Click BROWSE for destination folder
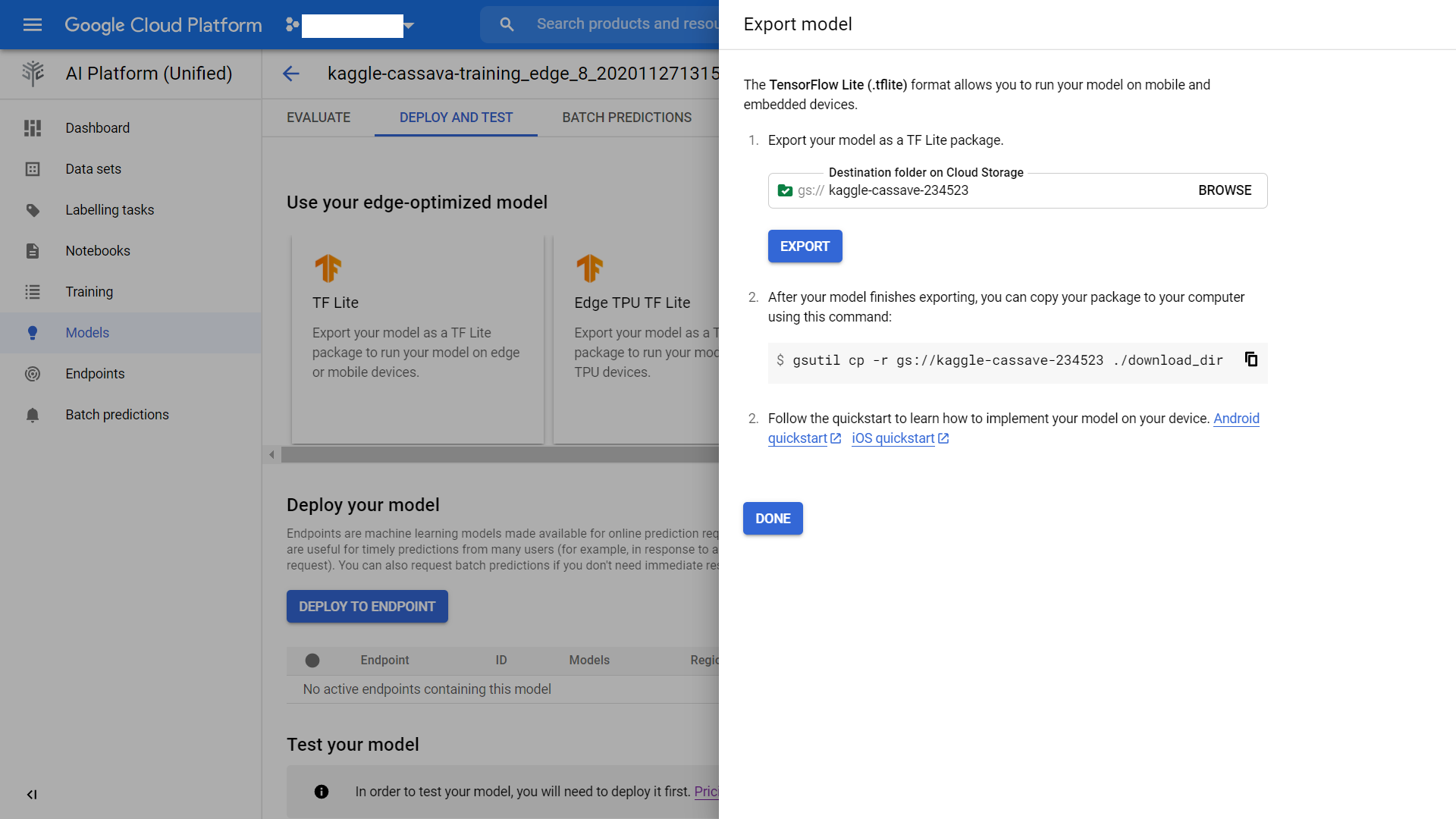The height and width of the screenshot is (819, 1456). (1224, 190)
